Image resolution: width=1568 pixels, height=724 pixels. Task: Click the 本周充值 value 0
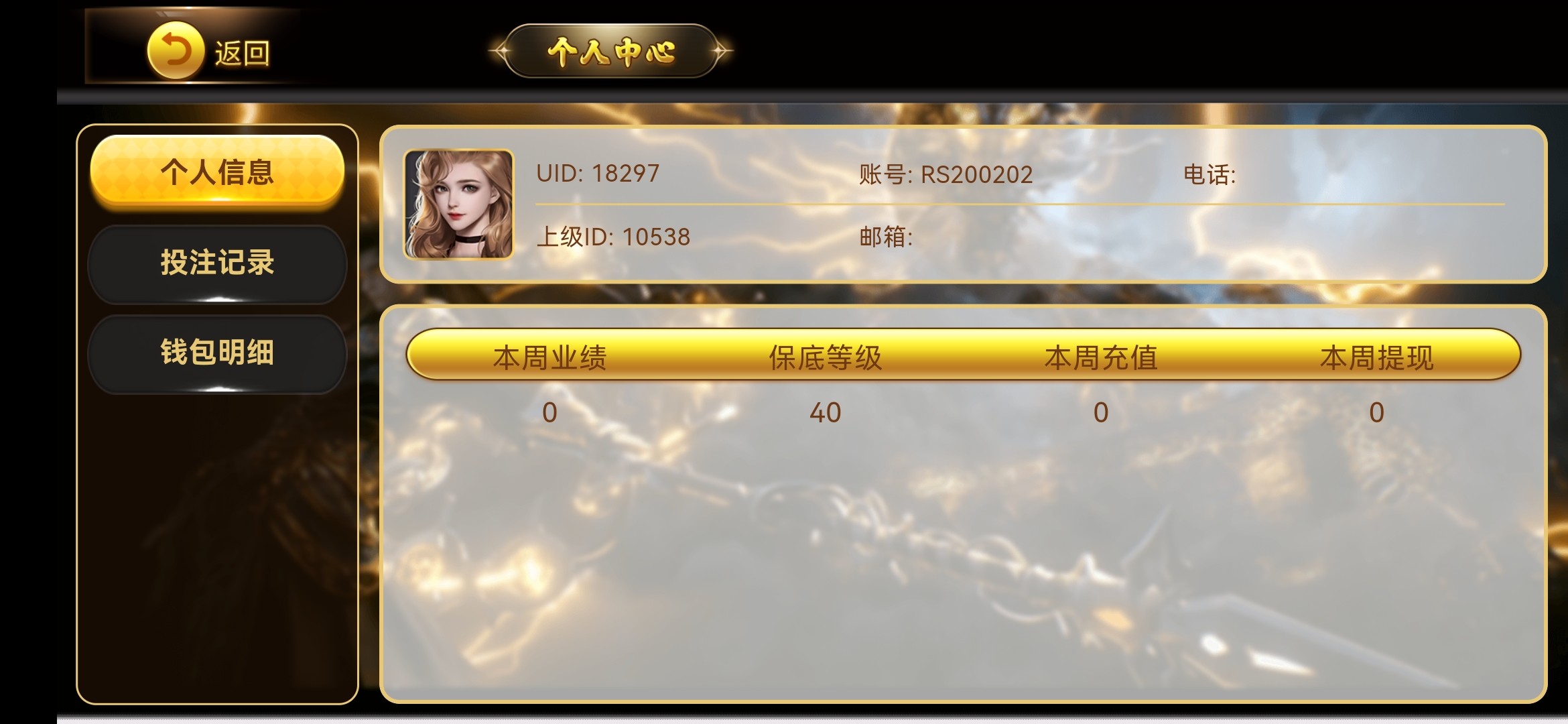(x=1101, y=412)
